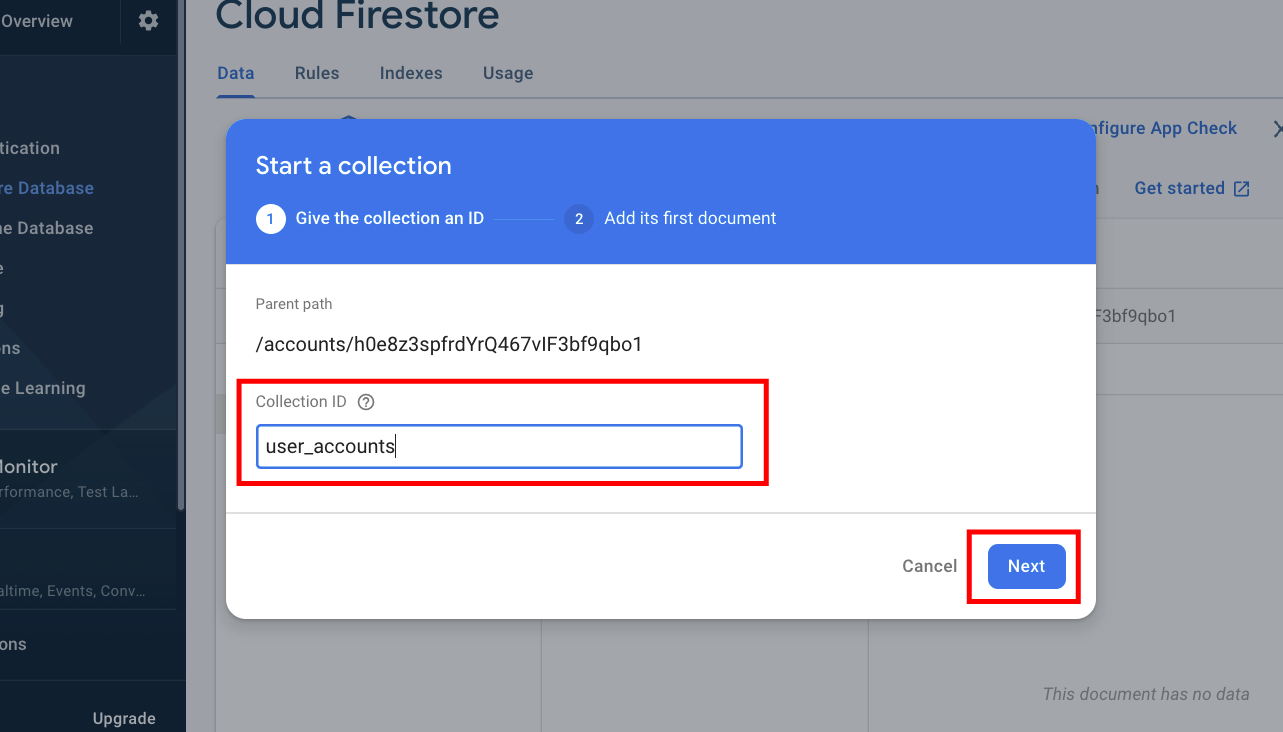Select the Data tab
The height and width of the screenshot is (732, 1283).
pyautogui.click(x=236, y=73)
